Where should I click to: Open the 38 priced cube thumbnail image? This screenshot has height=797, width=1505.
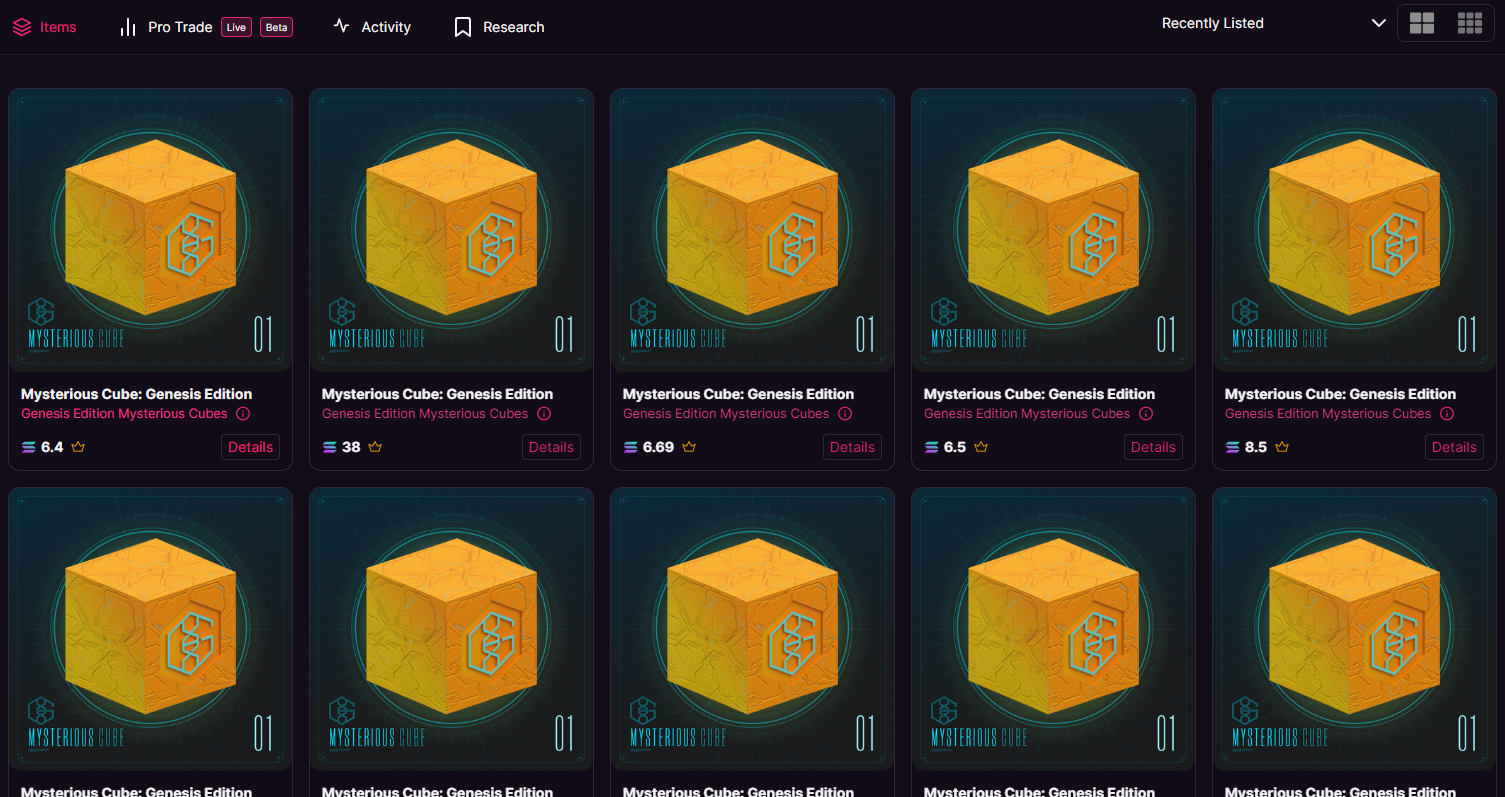[x=451, y=230]
